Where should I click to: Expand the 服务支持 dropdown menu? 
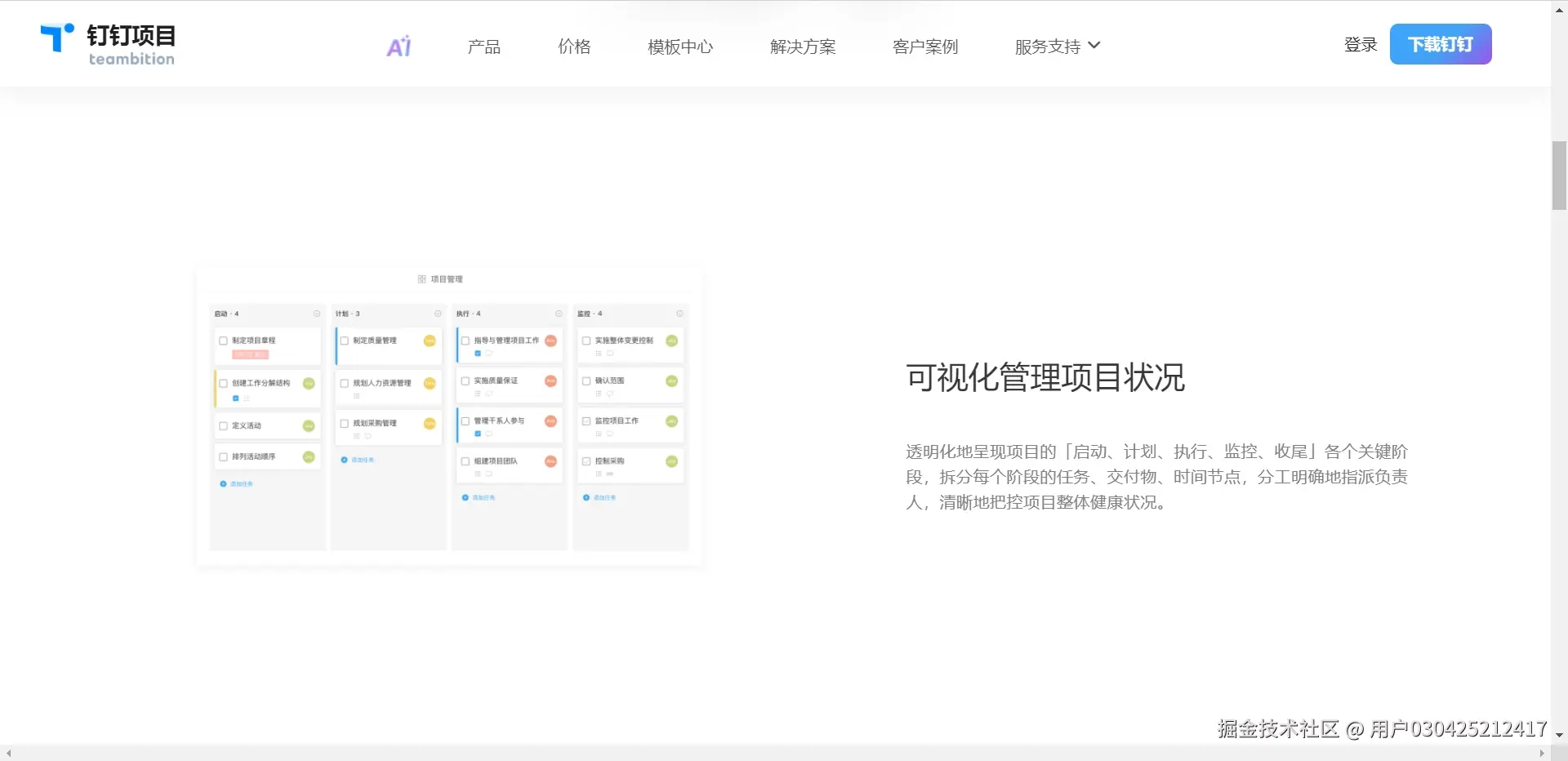pos(1056,46)
